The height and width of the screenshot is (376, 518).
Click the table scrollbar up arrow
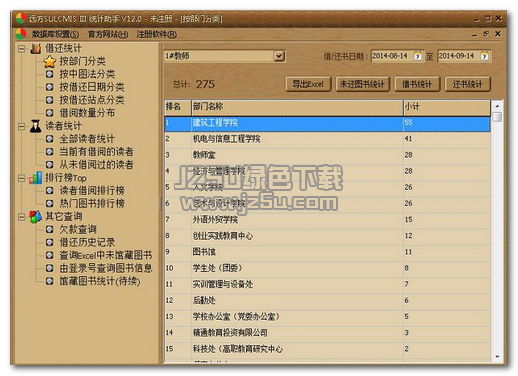[497, 106]
